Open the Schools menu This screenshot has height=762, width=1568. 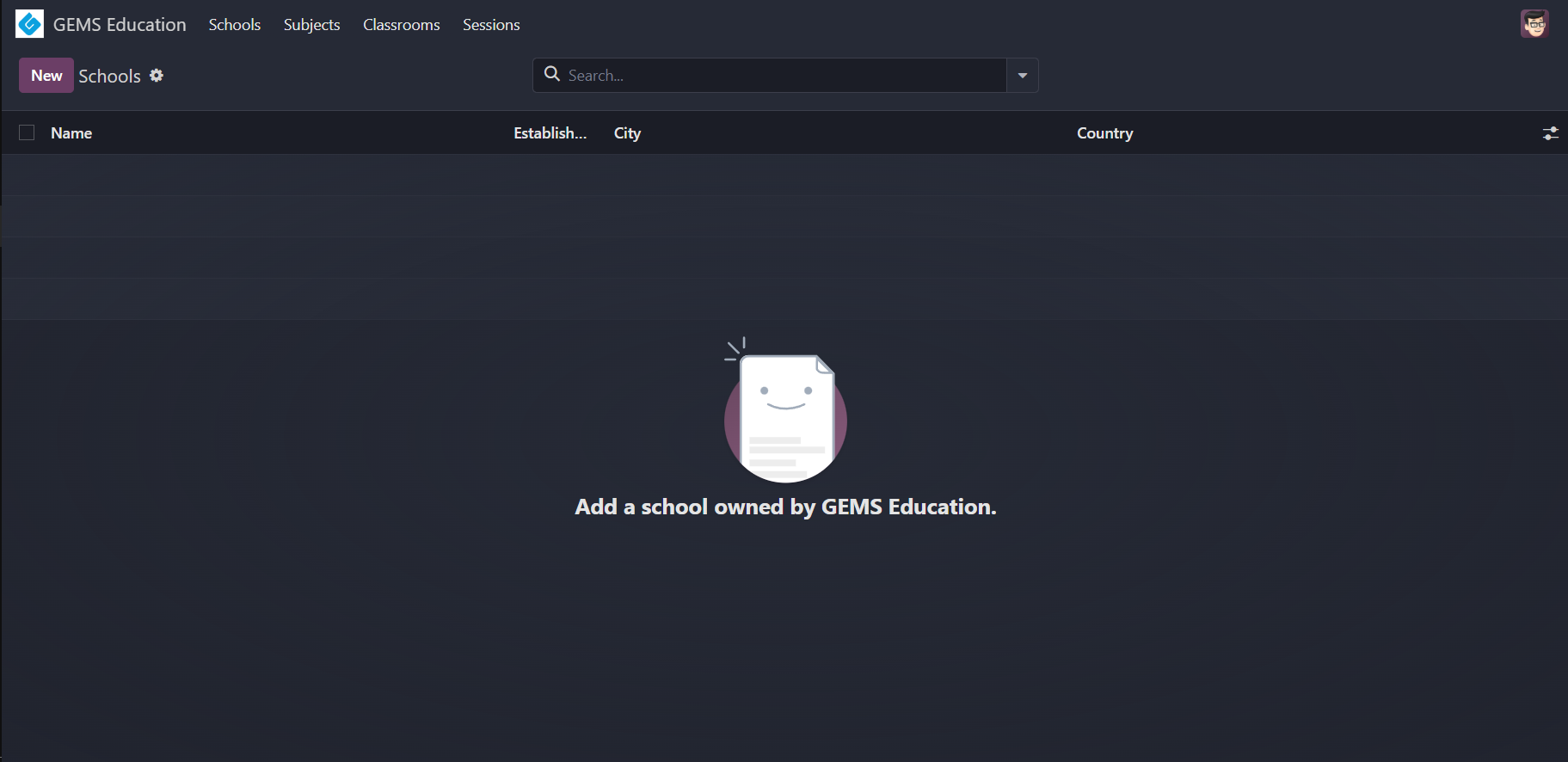click(x=235, y=25)
